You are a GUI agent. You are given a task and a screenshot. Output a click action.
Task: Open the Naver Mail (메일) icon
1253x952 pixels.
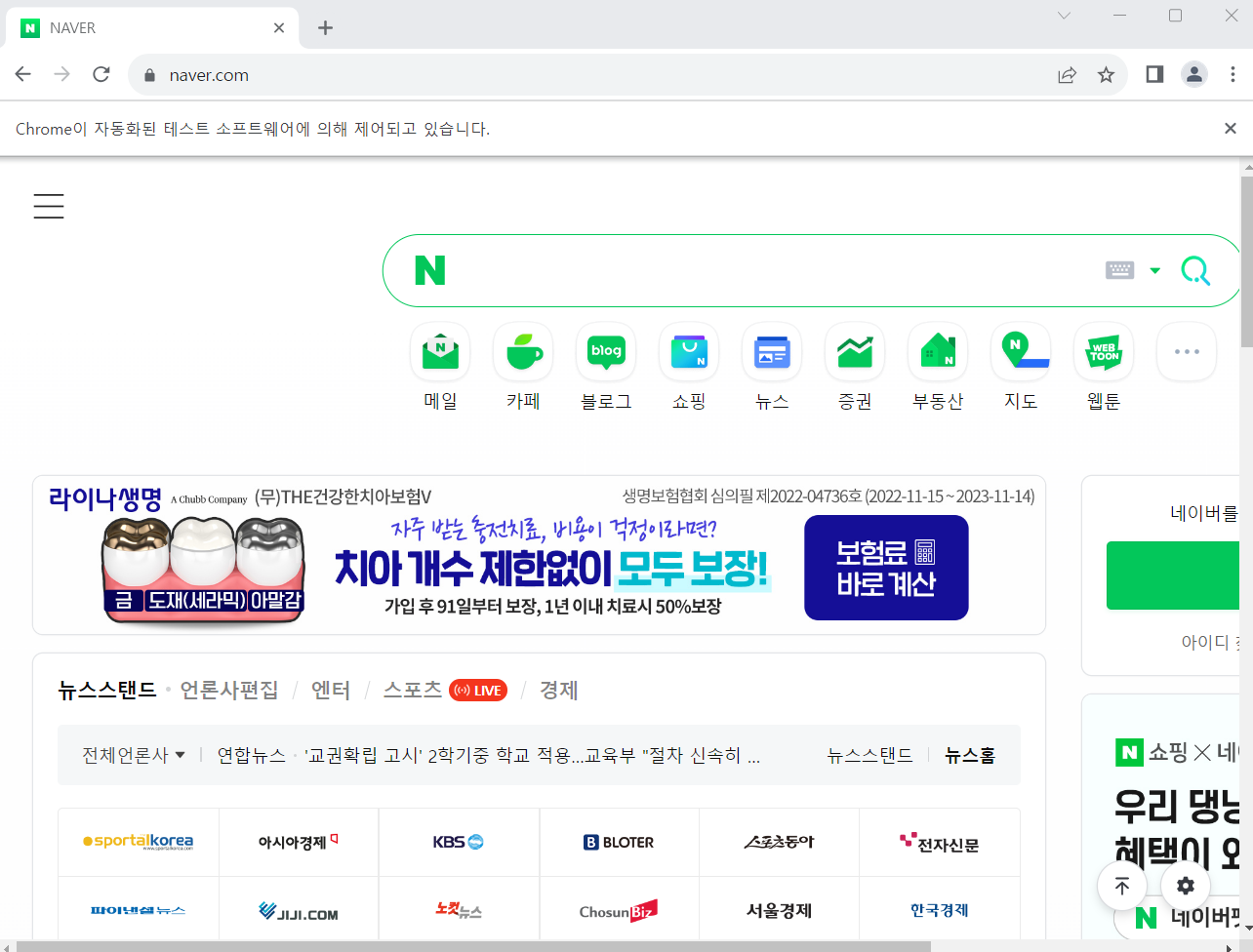(440, 352)
